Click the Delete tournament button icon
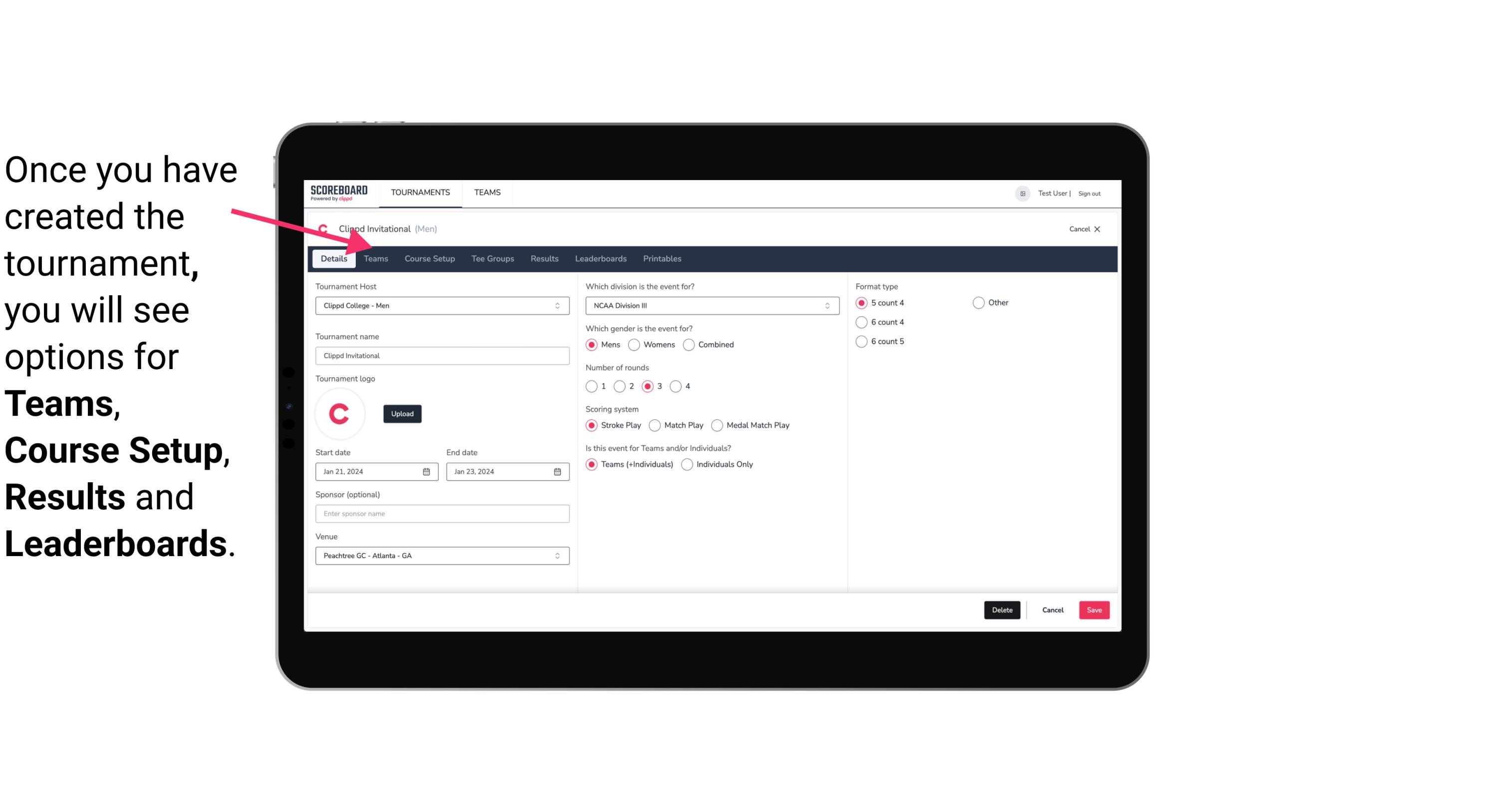Viewport: 1510px width, 812px height. pyautogui.click(x=1001, y=610)
